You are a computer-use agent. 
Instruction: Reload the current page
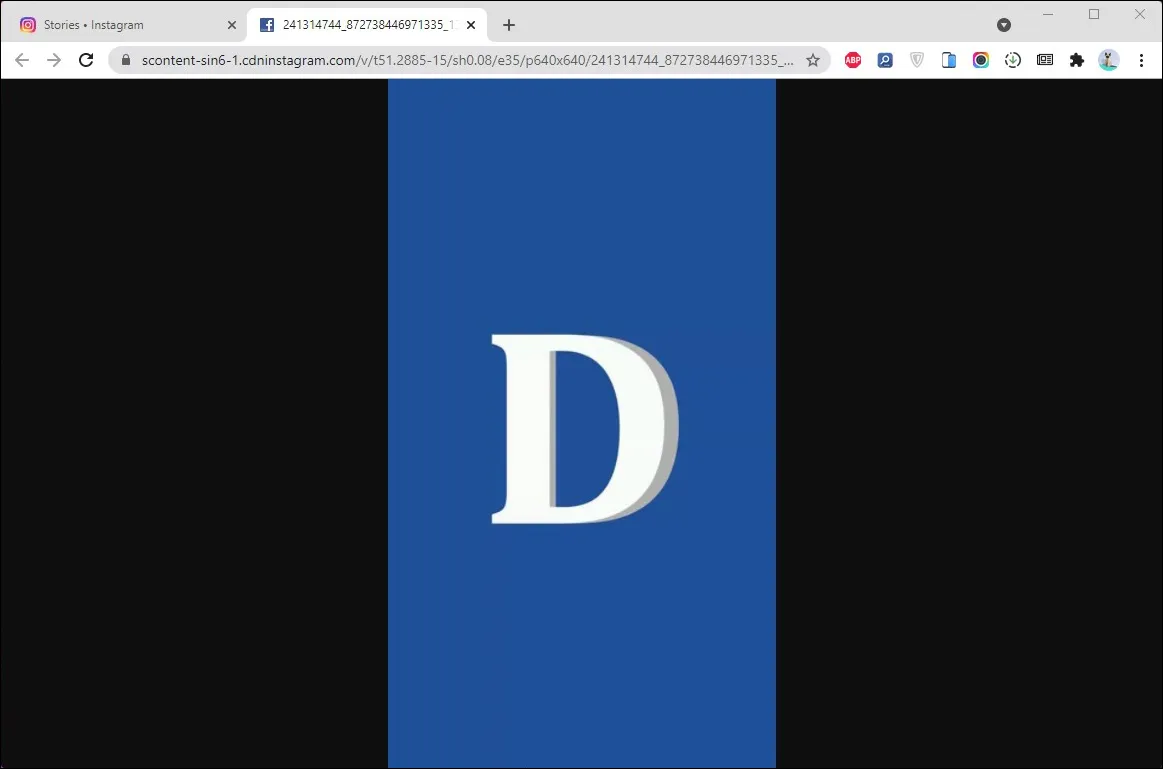pos(86,60)
